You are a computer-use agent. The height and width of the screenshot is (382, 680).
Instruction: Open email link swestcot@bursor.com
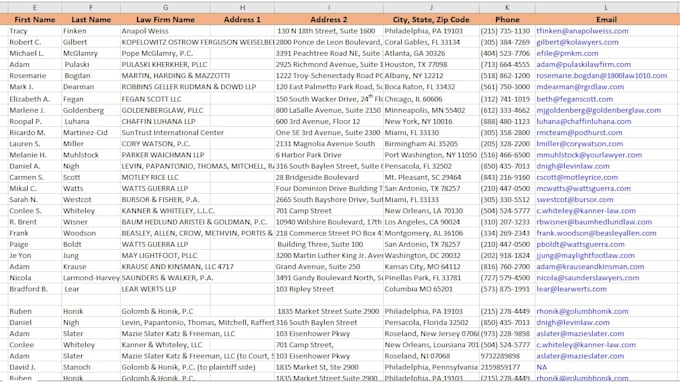[x=575, y=199]
